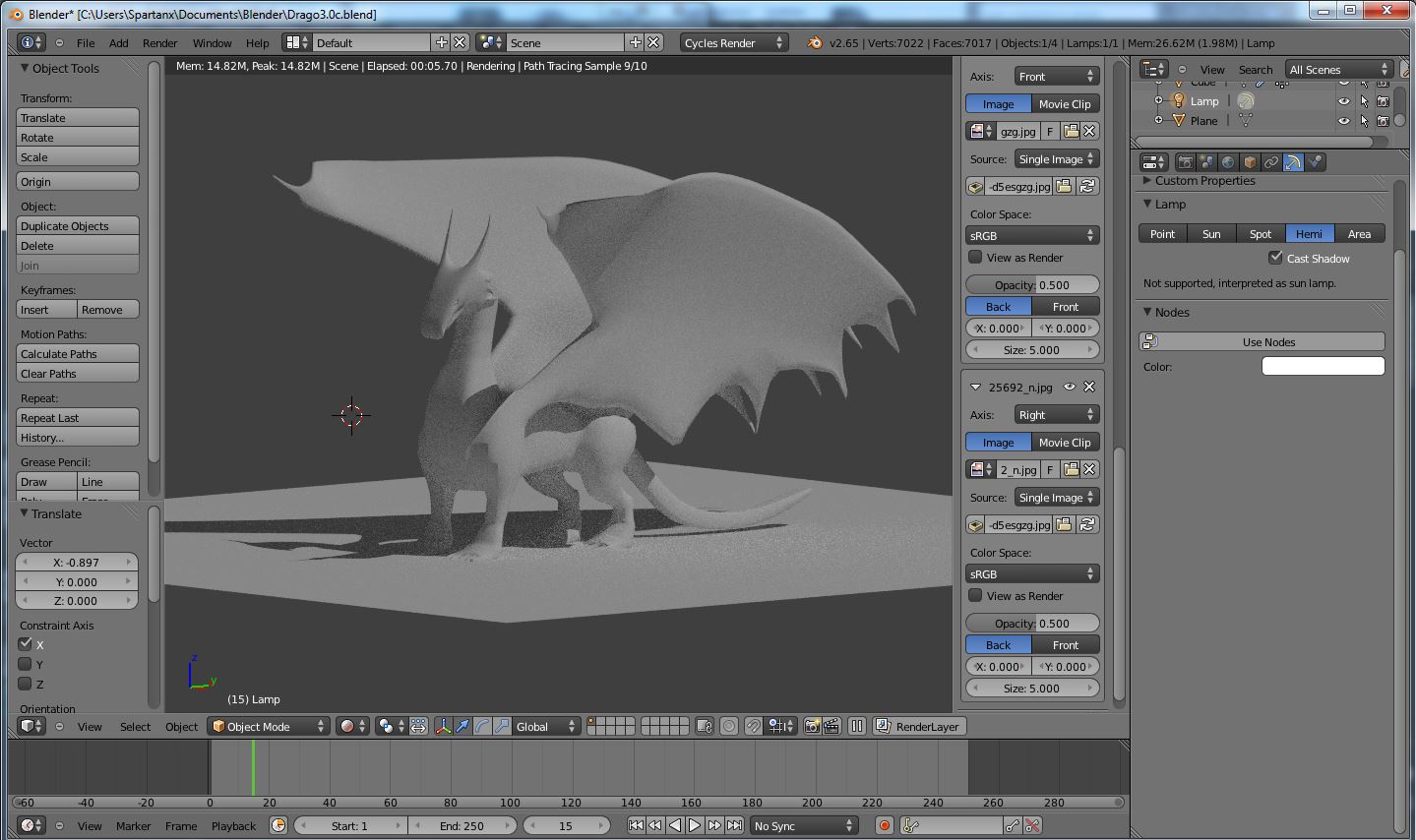The width and height of the screenshot is (1416, 840).
Task: Toggle Plane visibility eye in Outliner
Action: (1343, 120)
